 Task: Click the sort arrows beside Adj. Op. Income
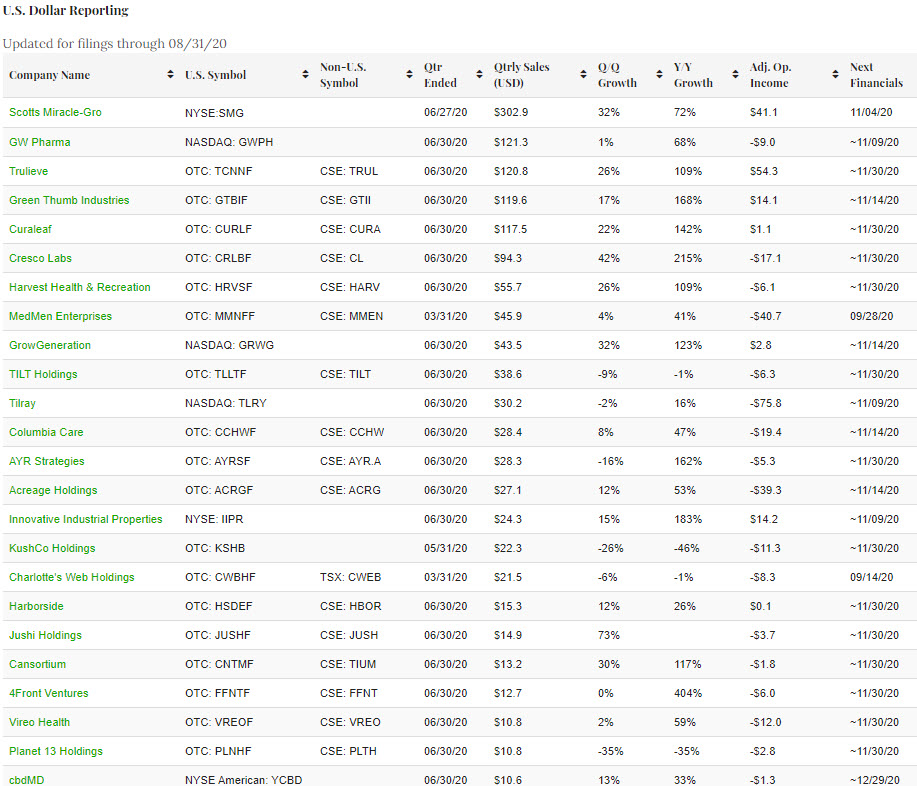click(x=835, y=76)
